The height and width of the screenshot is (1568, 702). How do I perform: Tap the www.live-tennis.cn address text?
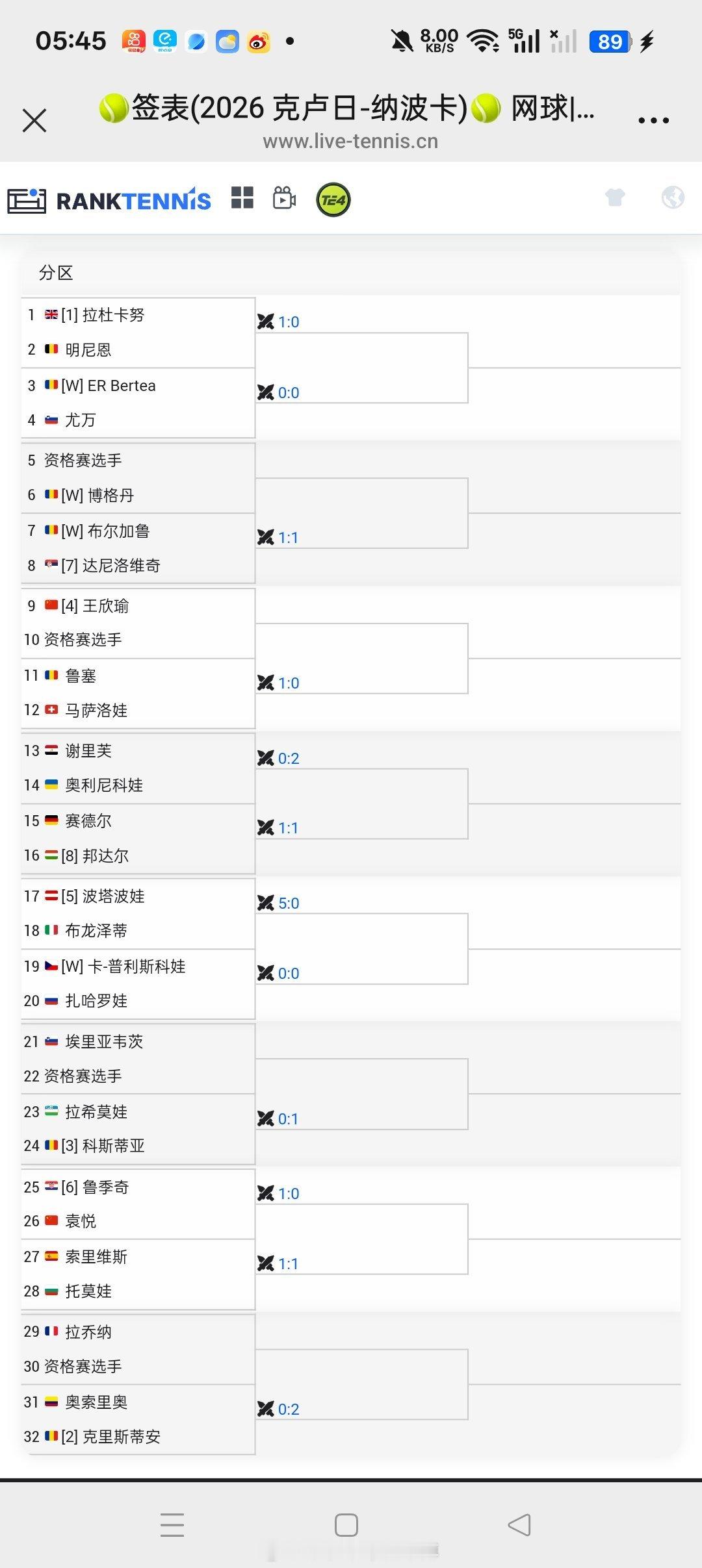(x=350, y=141)
